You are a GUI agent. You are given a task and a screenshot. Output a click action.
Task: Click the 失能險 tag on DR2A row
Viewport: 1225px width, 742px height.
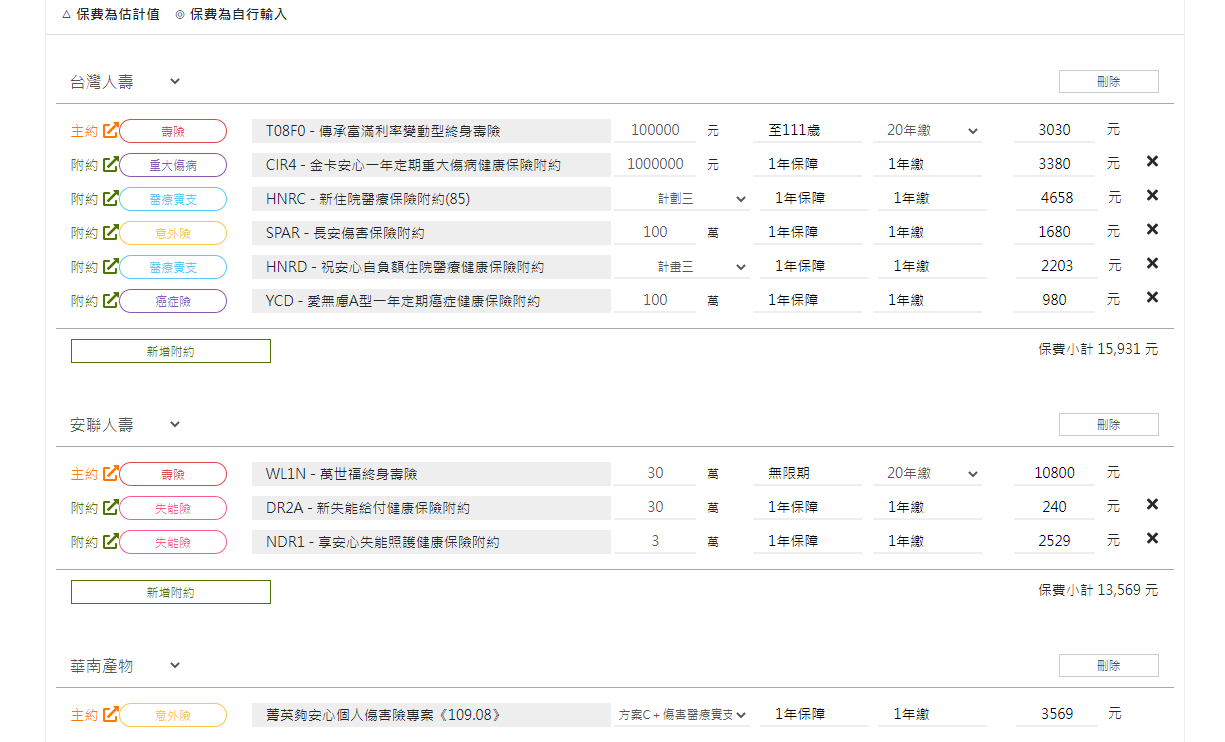[173, 508]
